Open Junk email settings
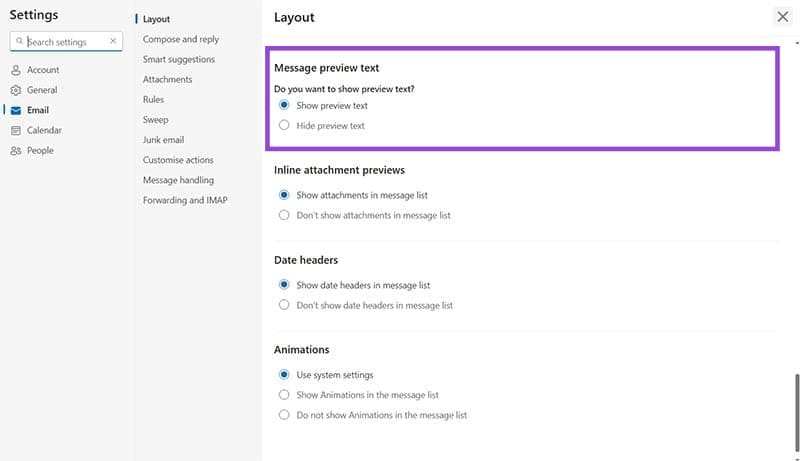Image resolution: width=800 pixels, height=461 pixels. coord(163,140)
